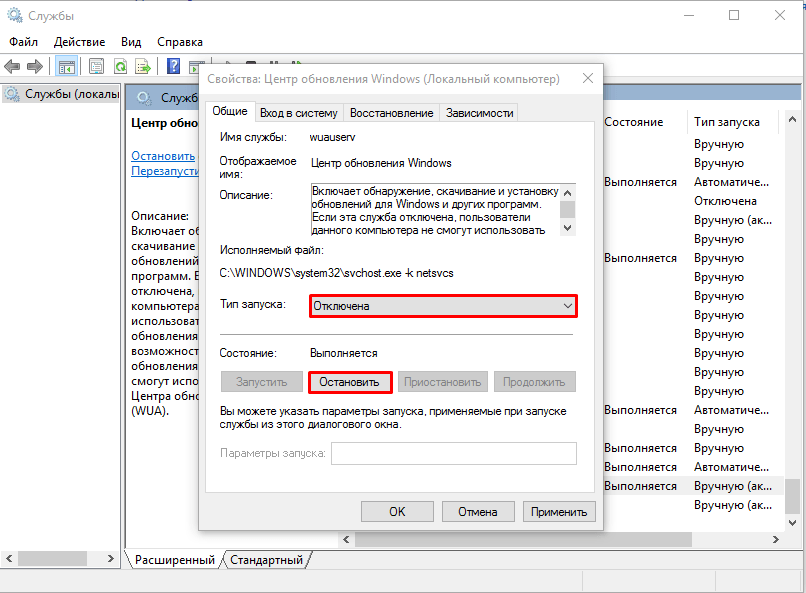Click the service name text wuauserv
The height and width of the screenshot is (593, 806).
pyautogui.click(x=332, y=137)
